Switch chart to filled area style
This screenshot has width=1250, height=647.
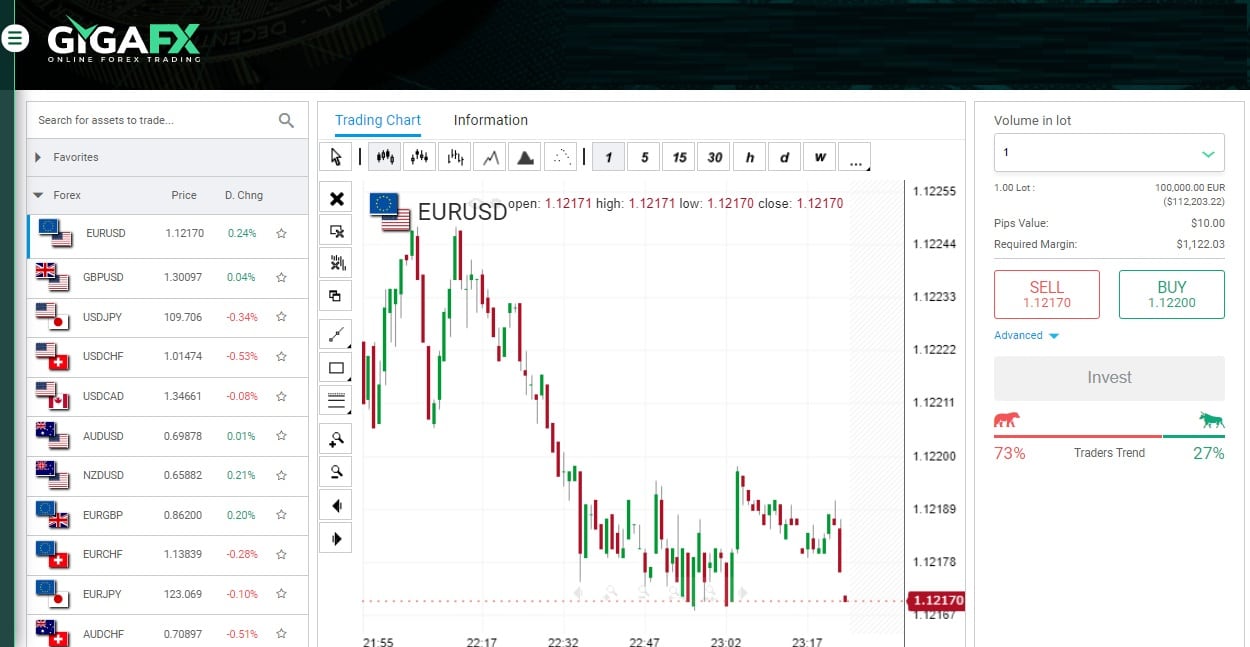pyautogui.click(x=525, y=157)
